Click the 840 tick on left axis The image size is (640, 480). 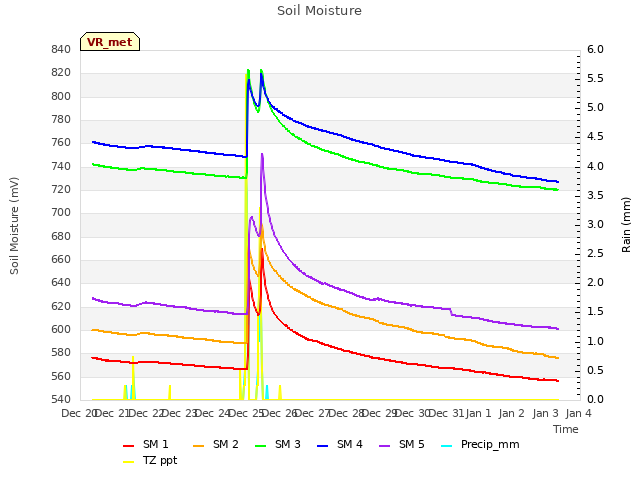click(61, 49)
